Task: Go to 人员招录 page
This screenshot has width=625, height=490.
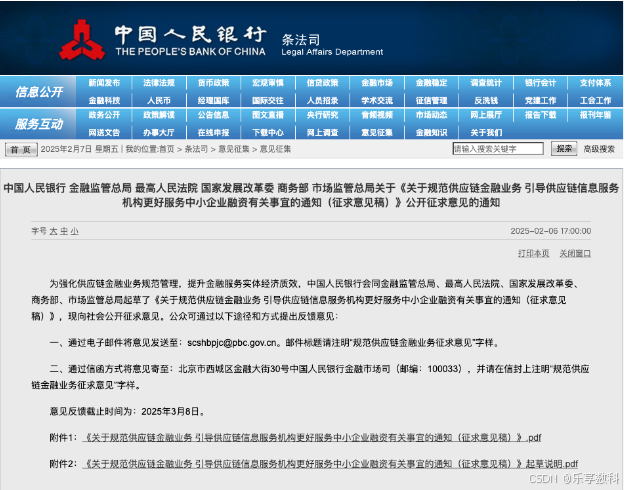Action: pyautogui.click(x=322, y=100)
